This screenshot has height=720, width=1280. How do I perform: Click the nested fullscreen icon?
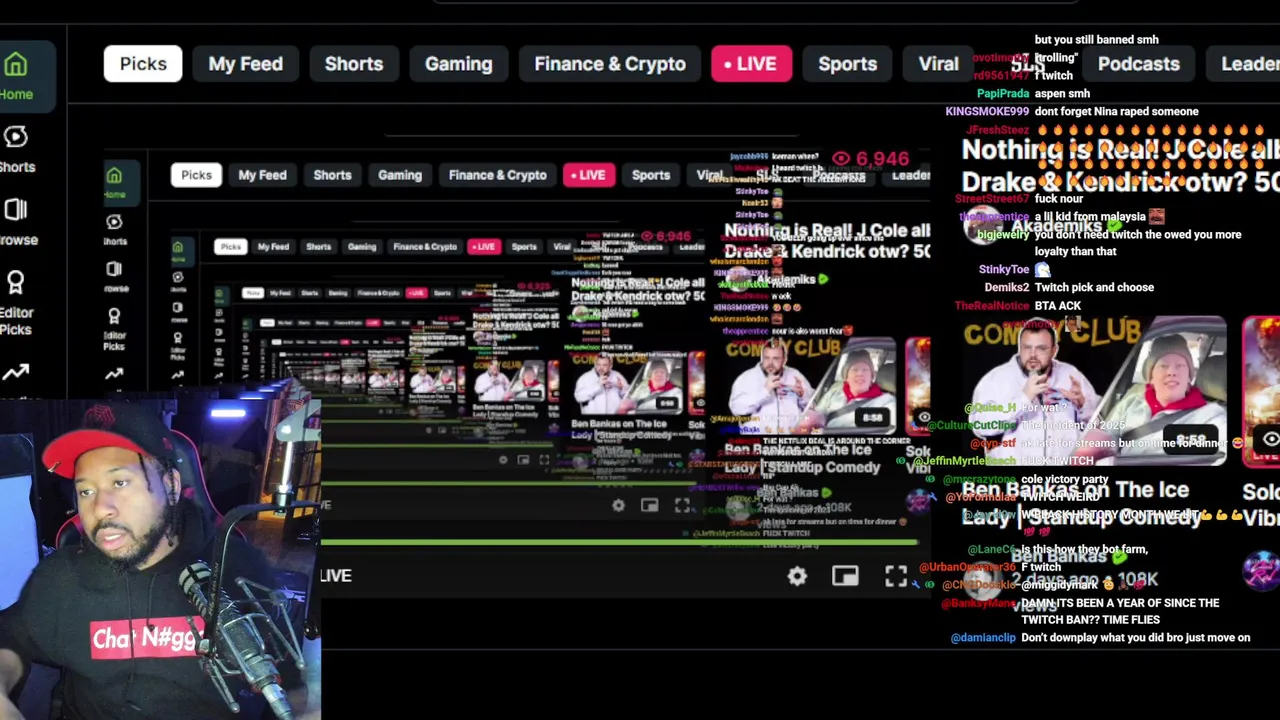click(682, 506)
